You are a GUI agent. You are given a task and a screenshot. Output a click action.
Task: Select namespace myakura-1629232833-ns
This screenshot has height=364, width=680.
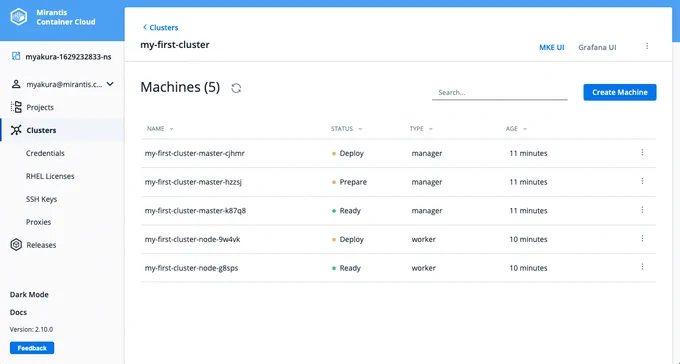(x=68, y=57)
